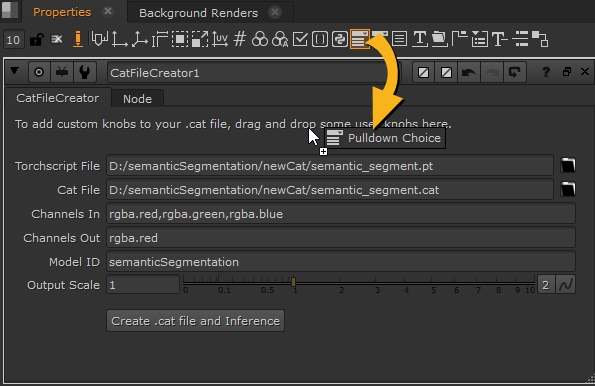Open the Background Renders tab
The image size is (595, 386).
click(198, 13)
